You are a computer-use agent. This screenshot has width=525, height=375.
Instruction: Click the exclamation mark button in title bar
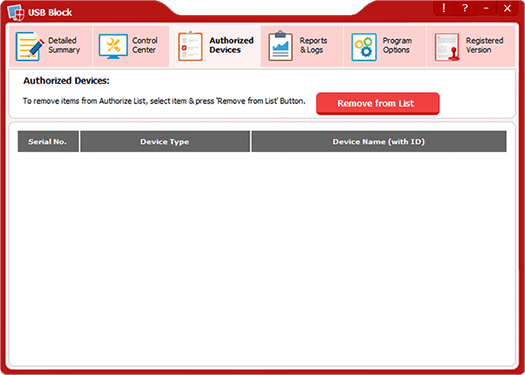pos(444,9)
